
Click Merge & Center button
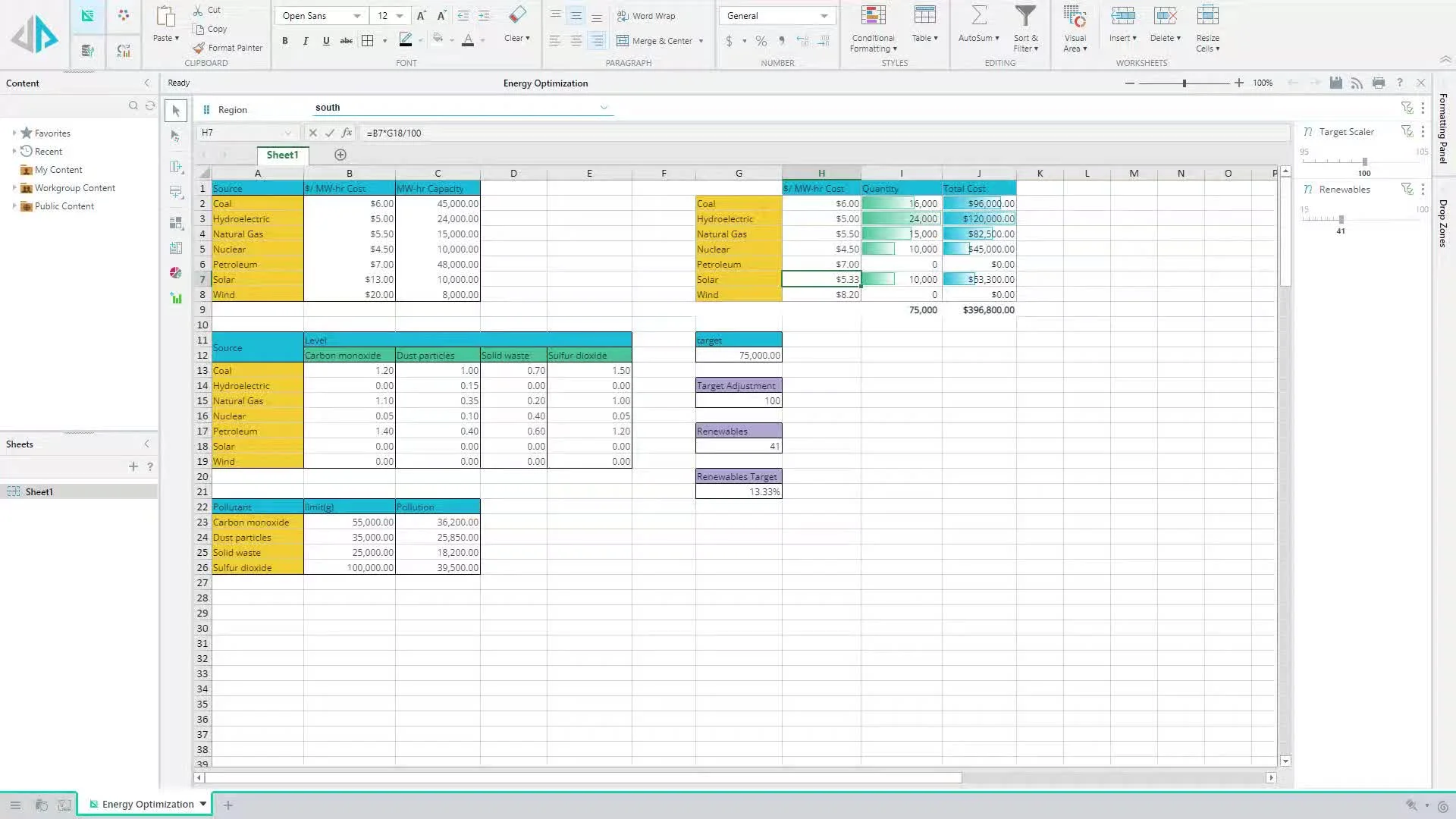(x=654, y=41)
